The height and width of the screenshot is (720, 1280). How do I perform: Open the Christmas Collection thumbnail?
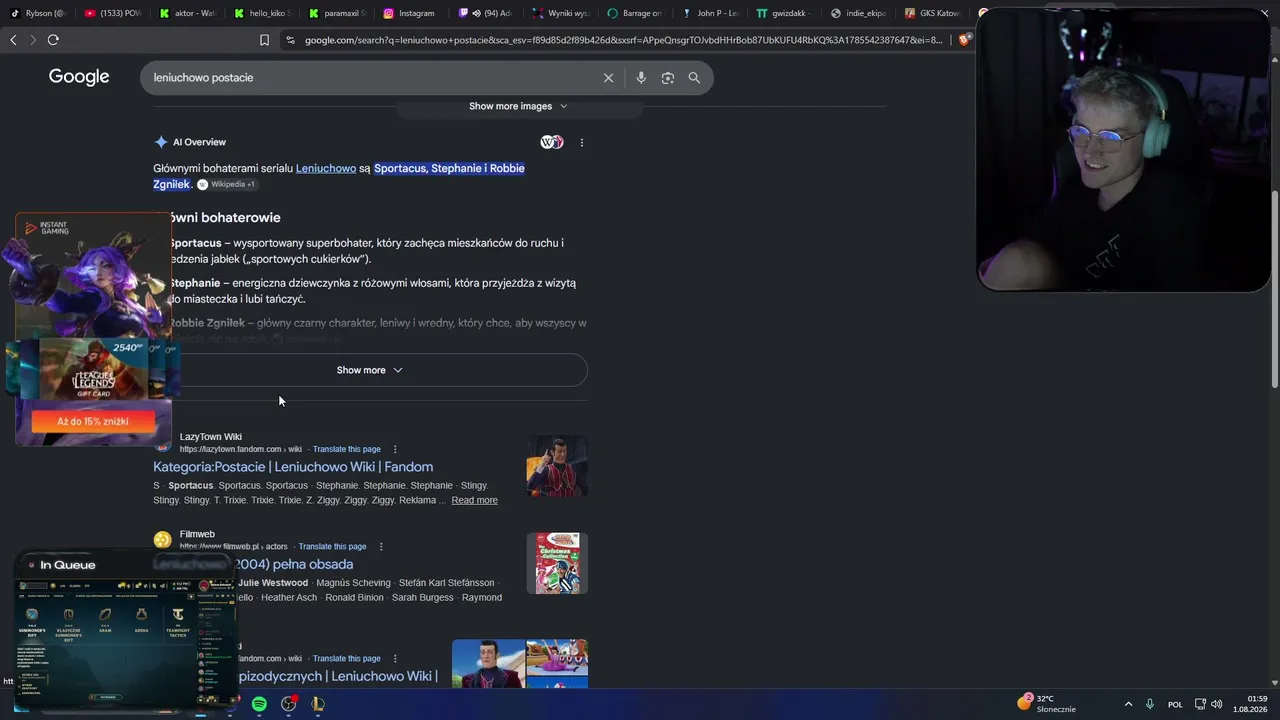pos(557,563)
